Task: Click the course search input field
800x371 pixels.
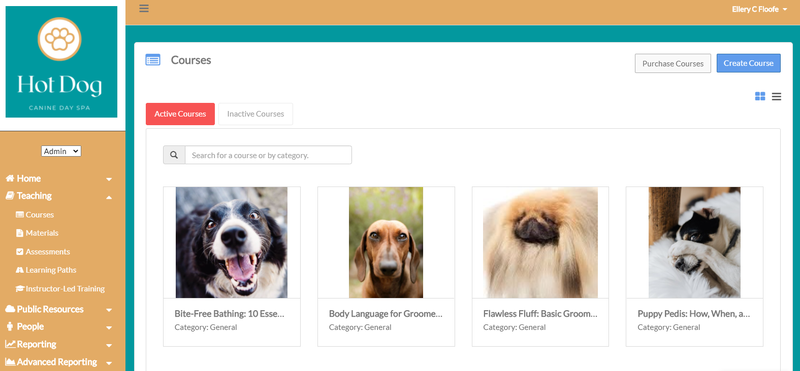Action: click(x=268, y=155)
